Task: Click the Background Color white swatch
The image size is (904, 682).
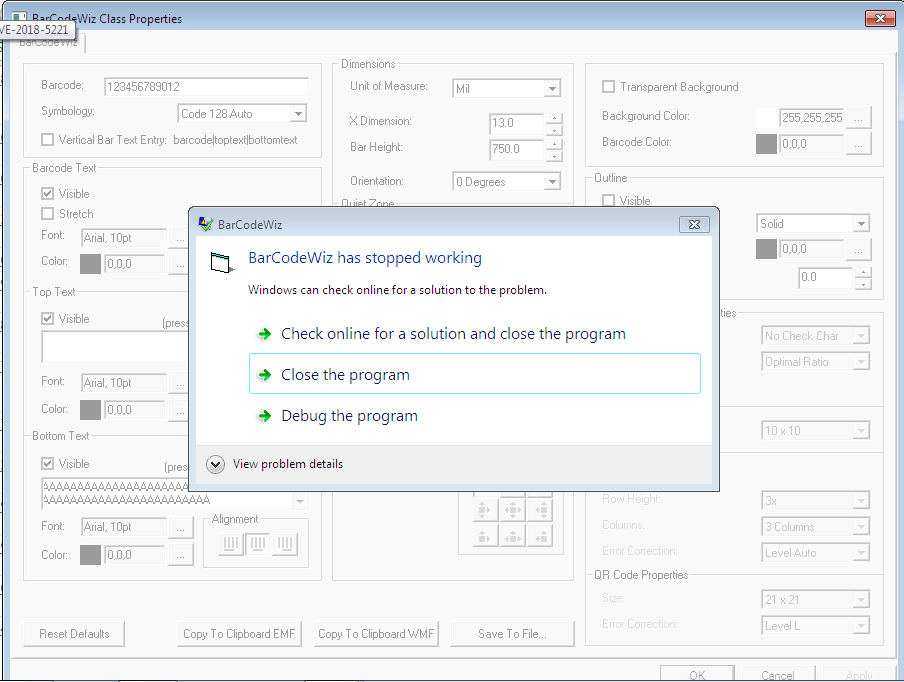Action: [x=766, y=118]
